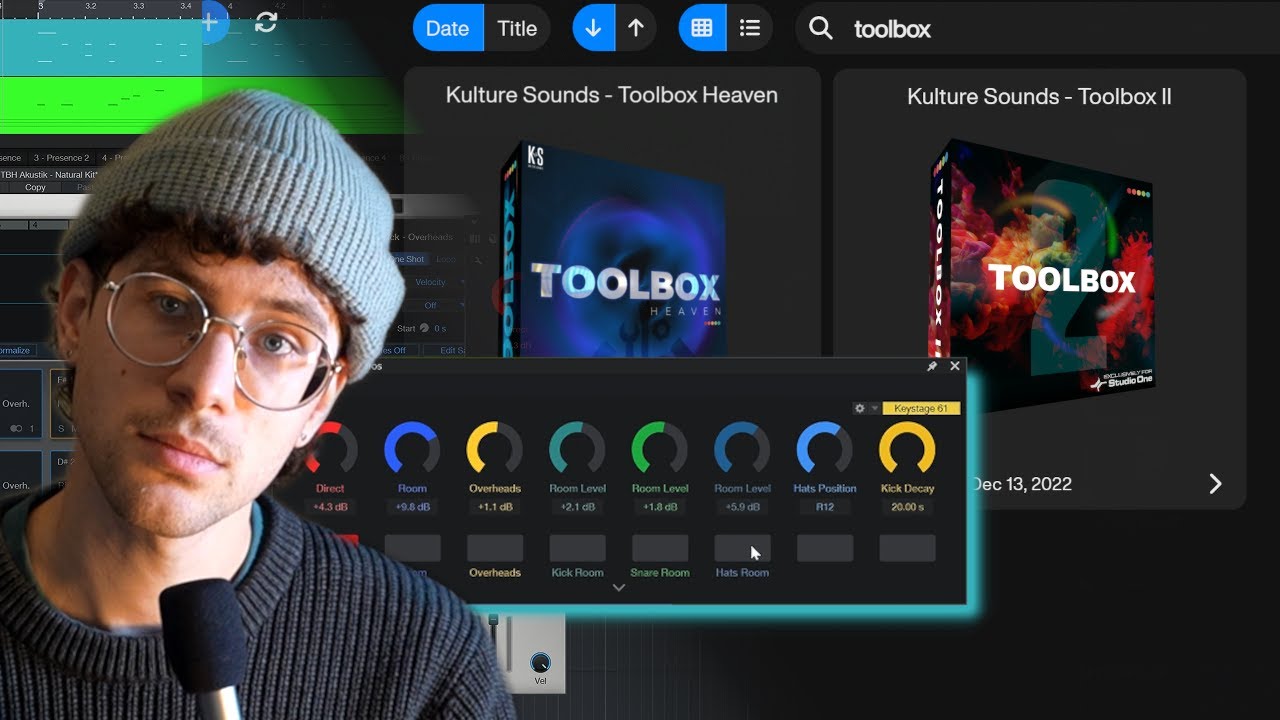Screen dimensions: 1280x720
Task: Click the red Direct knob
Action: [x=331, y=448]
